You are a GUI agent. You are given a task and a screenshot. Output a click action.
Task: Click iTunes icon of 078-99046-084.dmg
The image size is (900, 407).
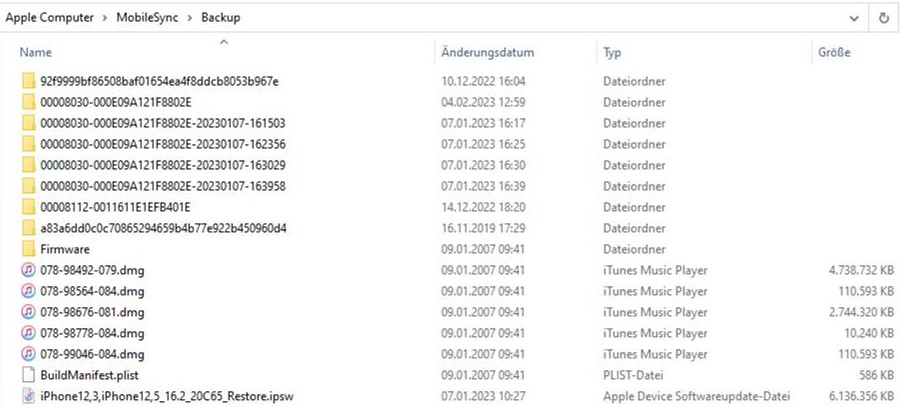tap(28, 354)
